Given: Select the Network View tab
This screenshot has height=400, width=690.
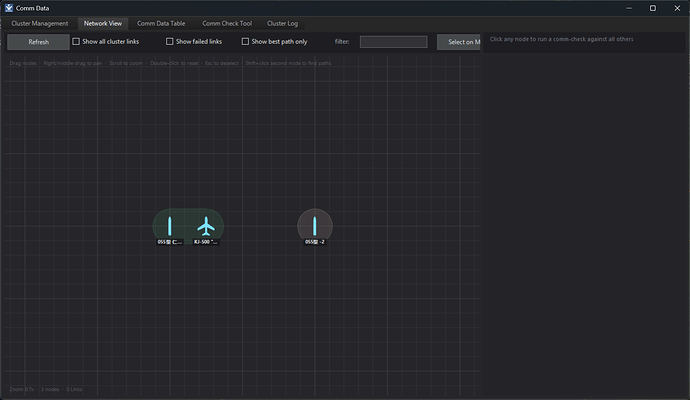Looking at the screenshot, I should click(103, 23).
